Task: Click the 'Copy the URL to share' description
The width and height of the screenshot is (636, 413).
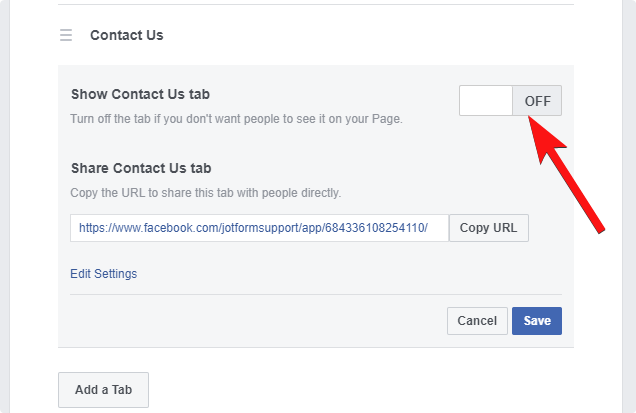Action: (205, 192)
